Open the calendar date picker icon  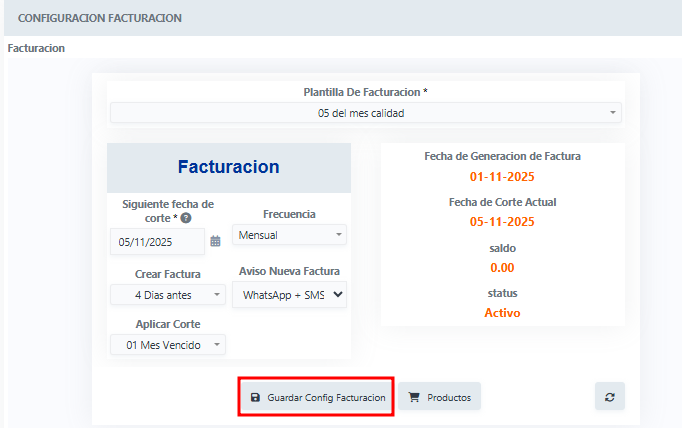tap(215, 241)
